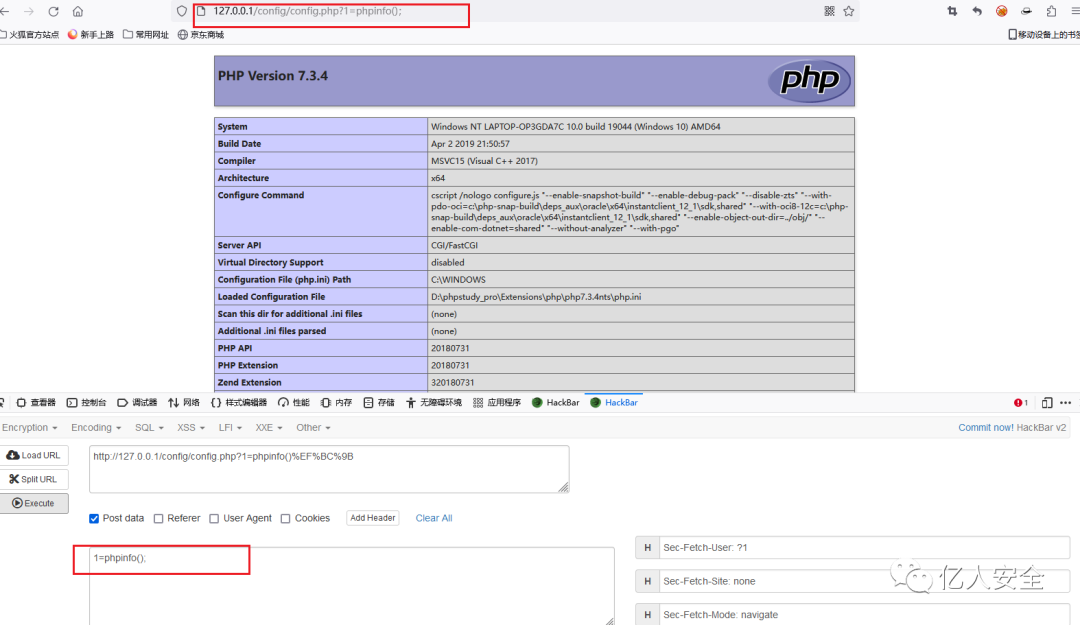Expand the SQL dropdown
This screenshot has width=1080, height=625.
tap(149, 427)
